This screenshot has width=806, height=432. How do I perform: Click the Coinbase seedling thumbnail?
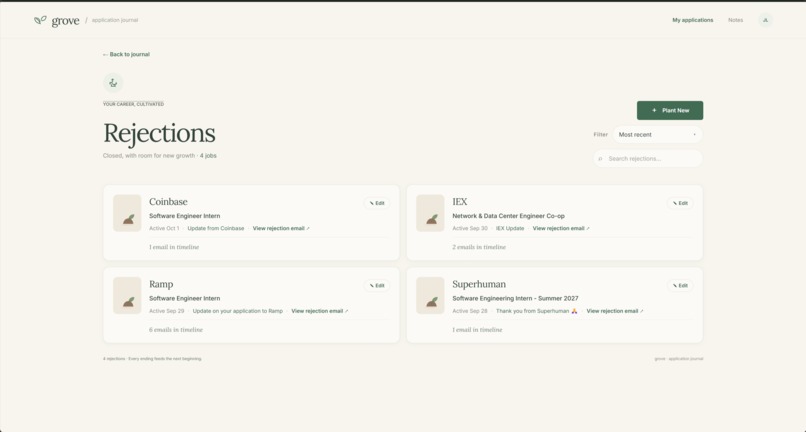tap(127, 213)
